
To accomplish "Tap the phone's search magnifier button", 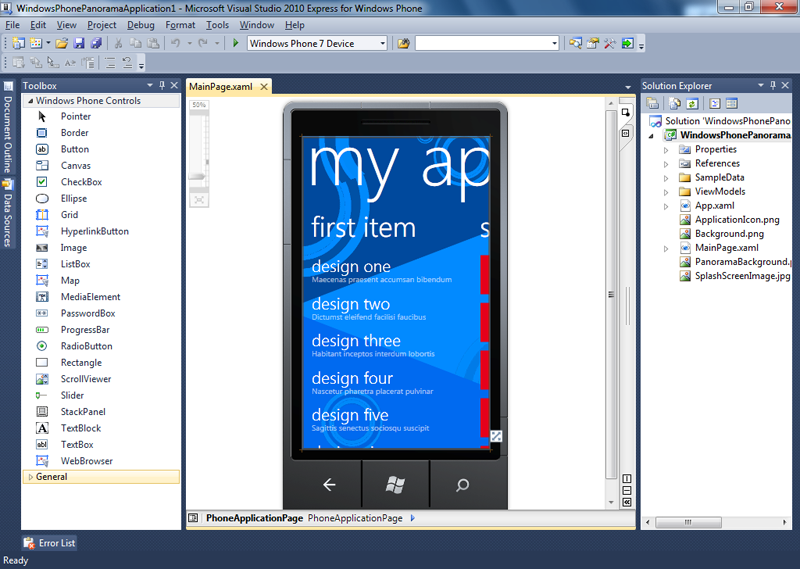I will (462, 485).
